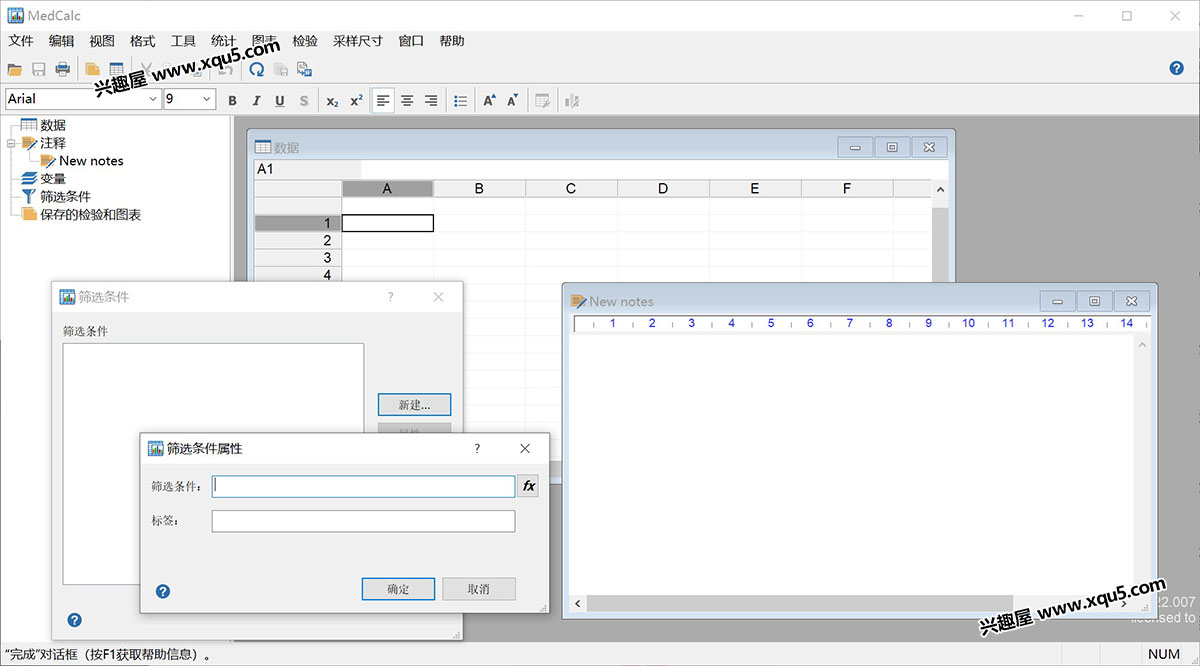1200x666 pixels.
Task: Open the 视图 menu
Action: pyautogui.click(x=102, y=41)
